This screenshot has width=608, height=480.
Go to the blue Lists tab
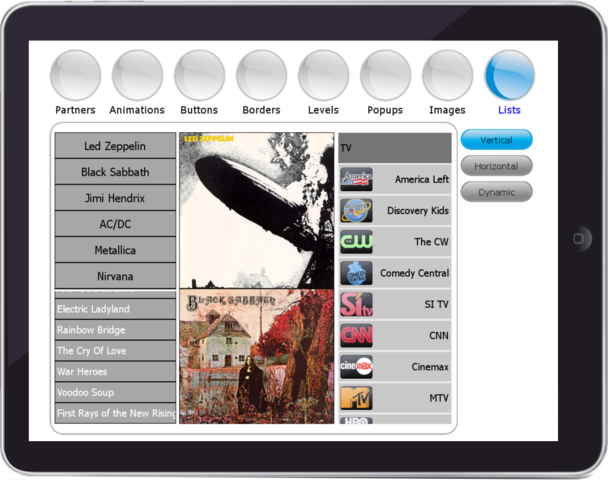click(x=509, y=76)
